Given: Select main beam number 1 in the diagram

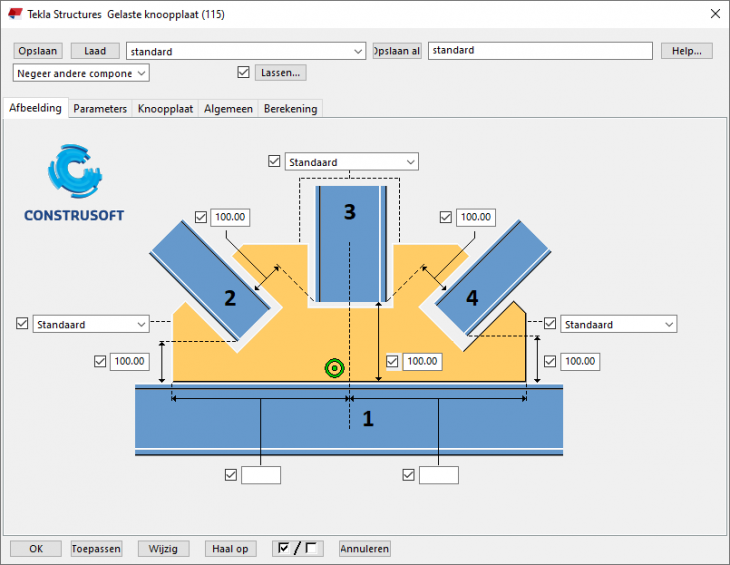Looking at the screenshot, I should [348, 420].
